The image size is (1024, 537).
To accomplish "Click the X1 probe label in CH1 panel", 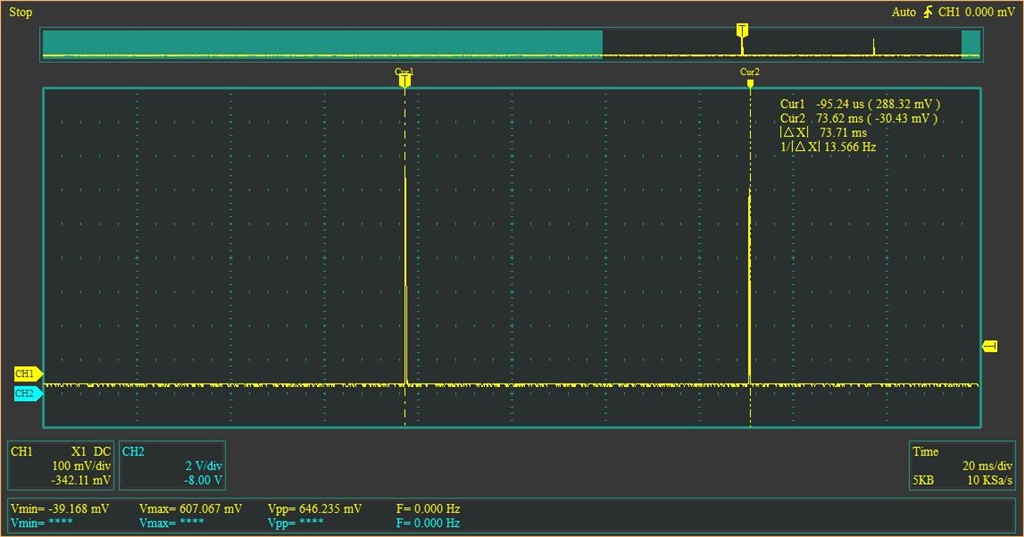I will (x=78, y=451).
